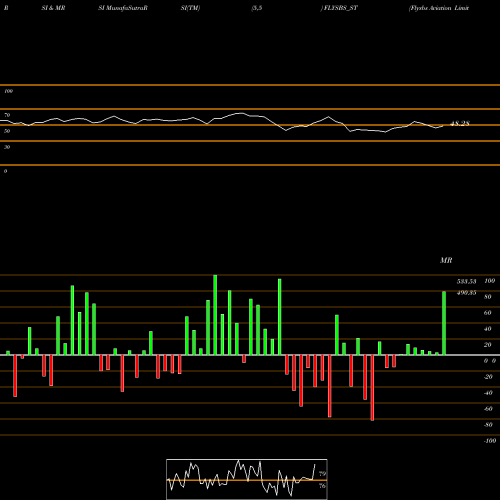The width and height of the screenshot is (500, 500).
Task: Click the MR axis label 60
Action: pos(488,313)
